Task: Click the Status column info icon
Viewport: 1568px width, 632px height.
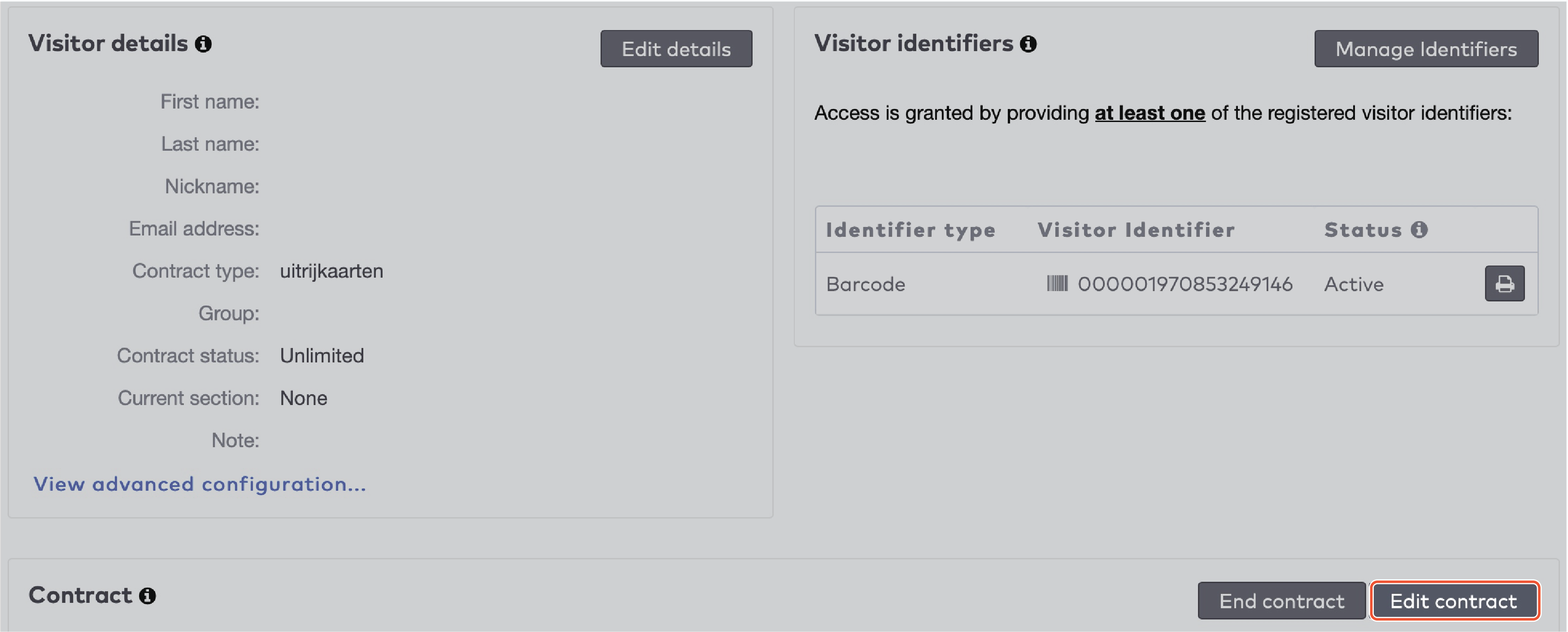Action: (x=1419, y=230)
